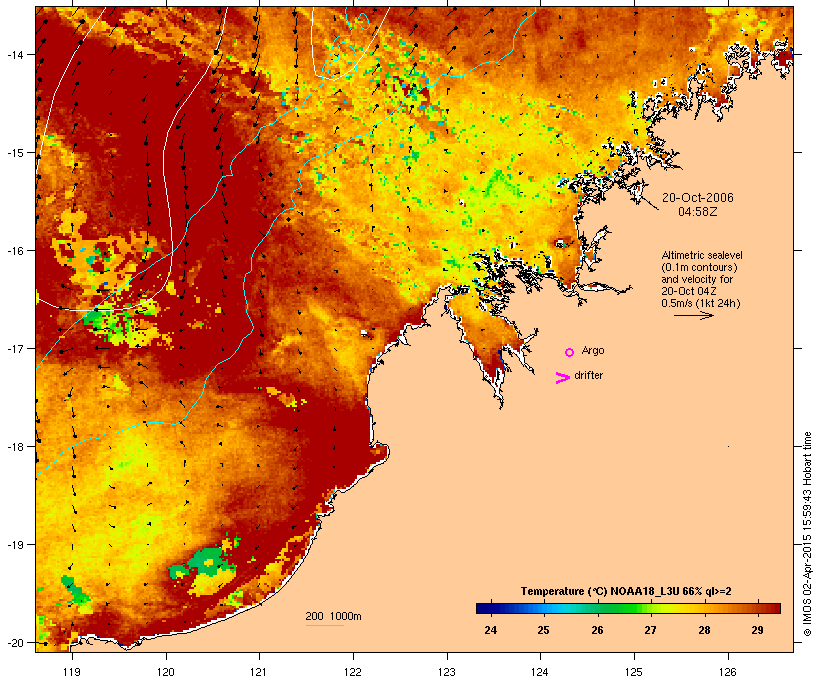
Task: Click the longitude label 126
Action: point(727,672)
